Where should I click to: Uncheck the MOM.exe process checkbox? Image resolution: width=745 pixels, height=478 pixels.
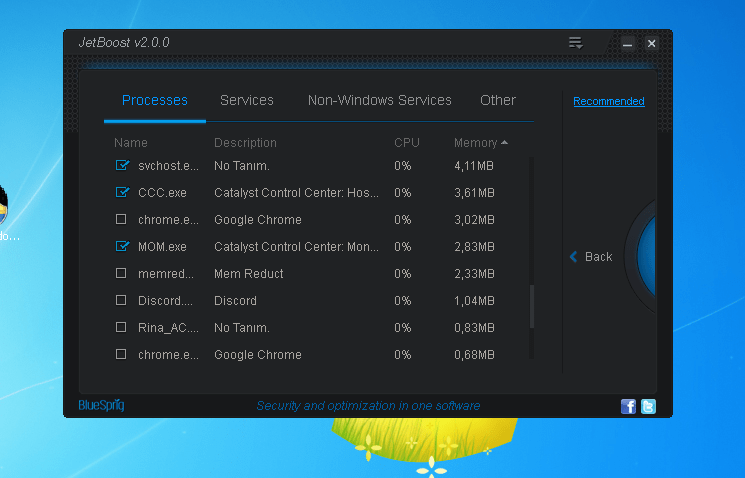pyautogui.click(x=122, y=246)
